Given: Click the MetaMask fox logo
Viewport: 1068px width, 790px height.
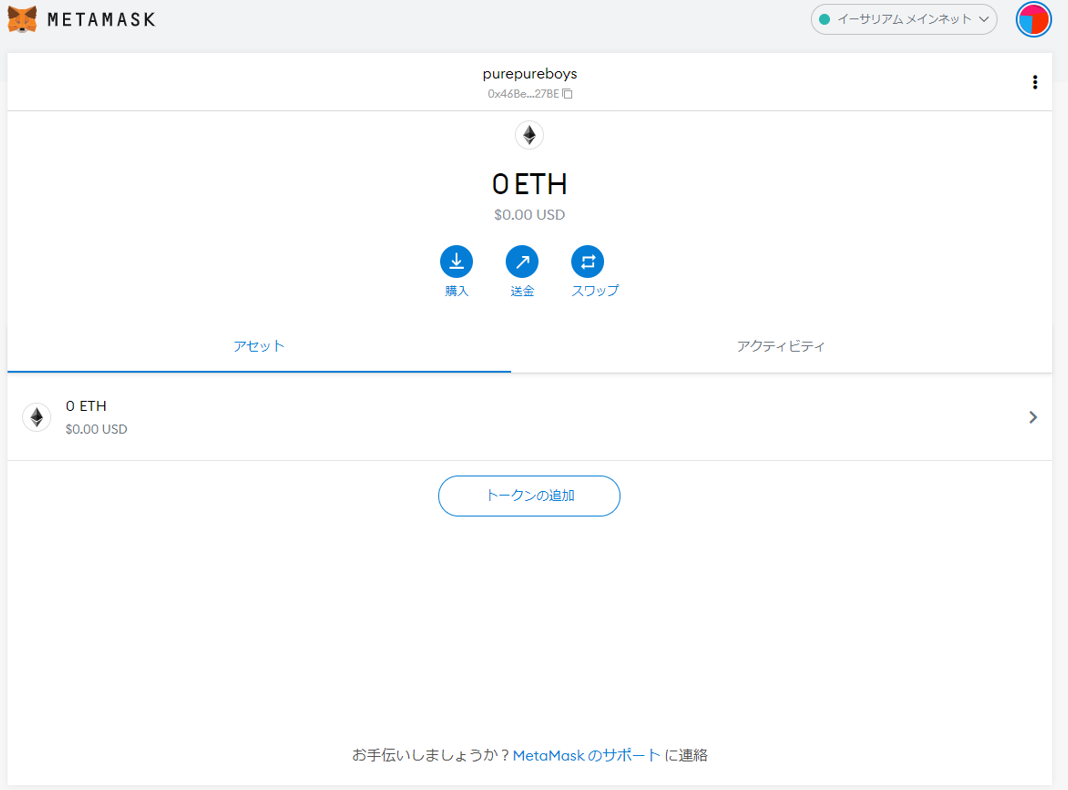Looking at the screenshot, I should 22,19.
